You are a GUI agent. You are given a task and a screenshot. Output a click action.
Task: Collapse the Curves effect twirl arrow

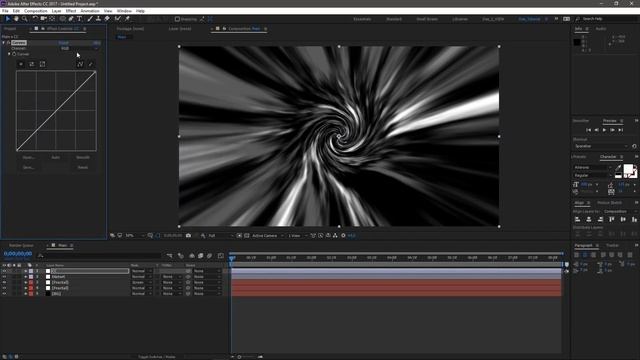[4, 42]
